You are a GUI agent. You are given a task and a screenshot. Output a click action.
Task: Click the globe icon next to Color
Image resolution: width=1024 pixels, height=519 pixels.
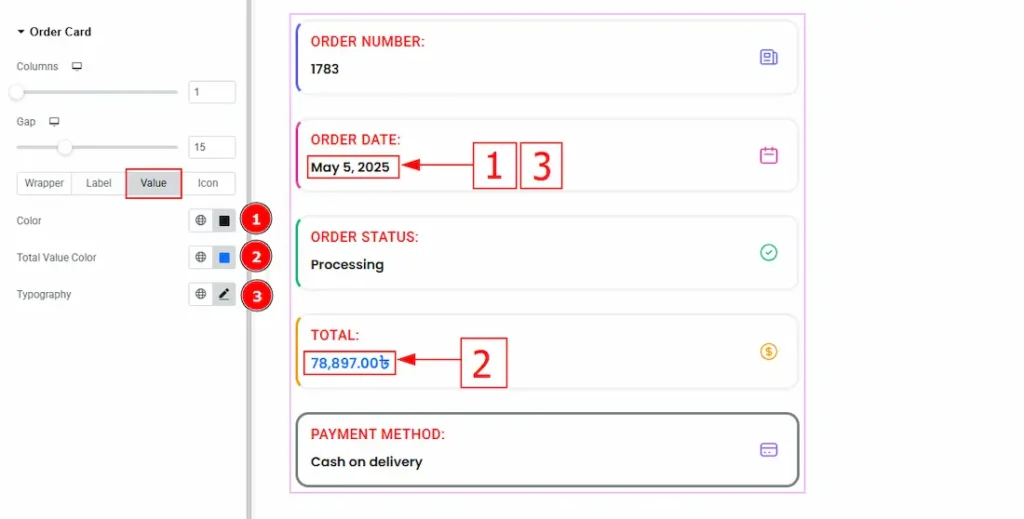click(201, 220)
